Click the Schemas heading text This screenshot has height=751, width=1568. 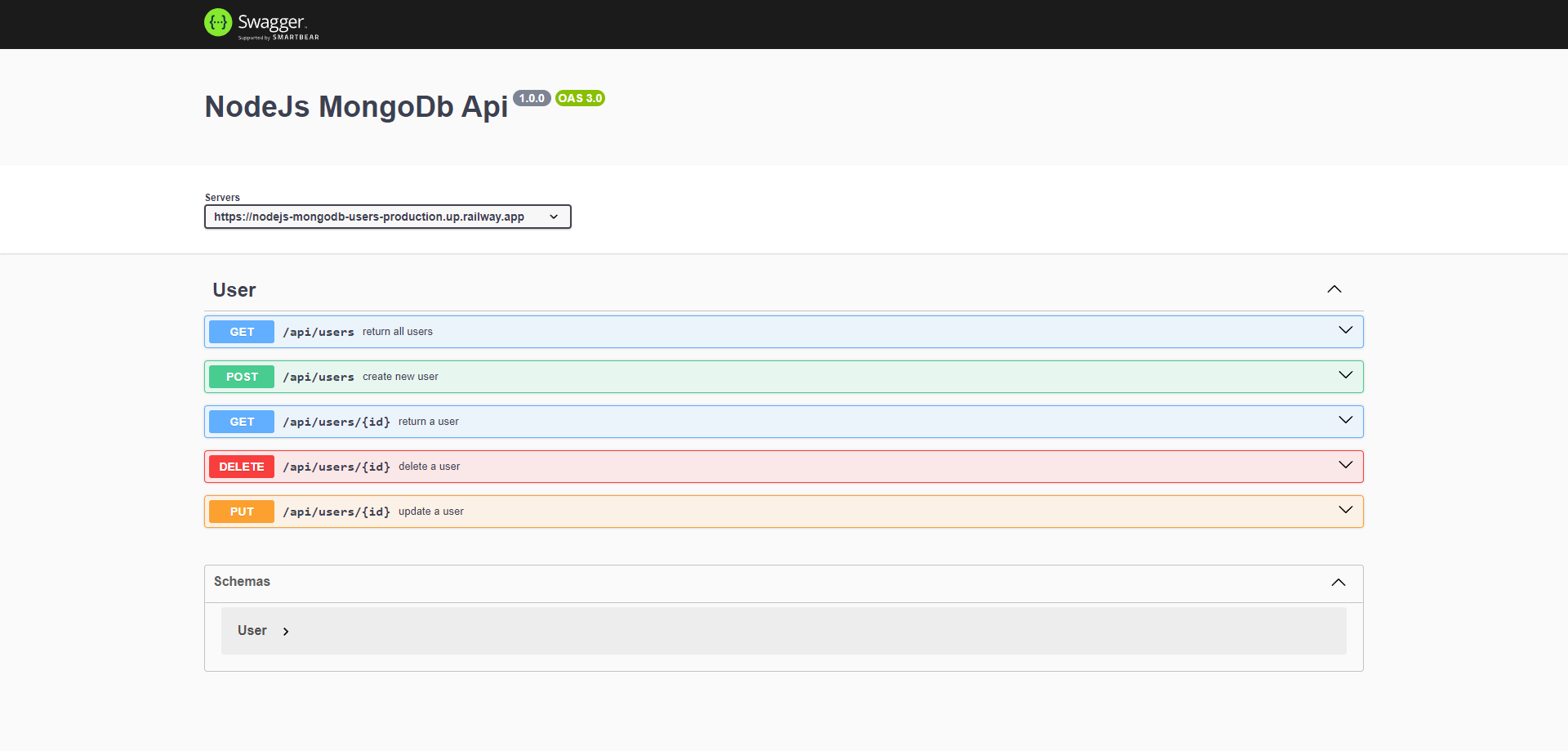pyautogui.click(x=242, y=581)
